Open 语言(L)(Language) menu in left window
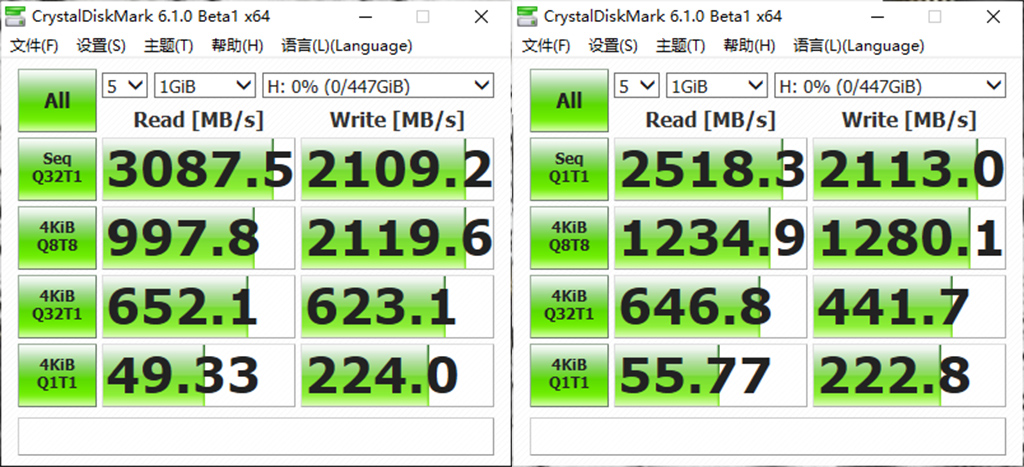 click(x=346, y=46)
